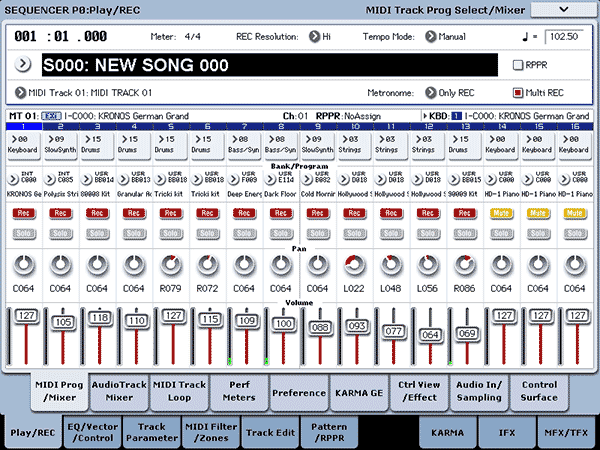Toggle the Mute button on track 16

(574, 213)
